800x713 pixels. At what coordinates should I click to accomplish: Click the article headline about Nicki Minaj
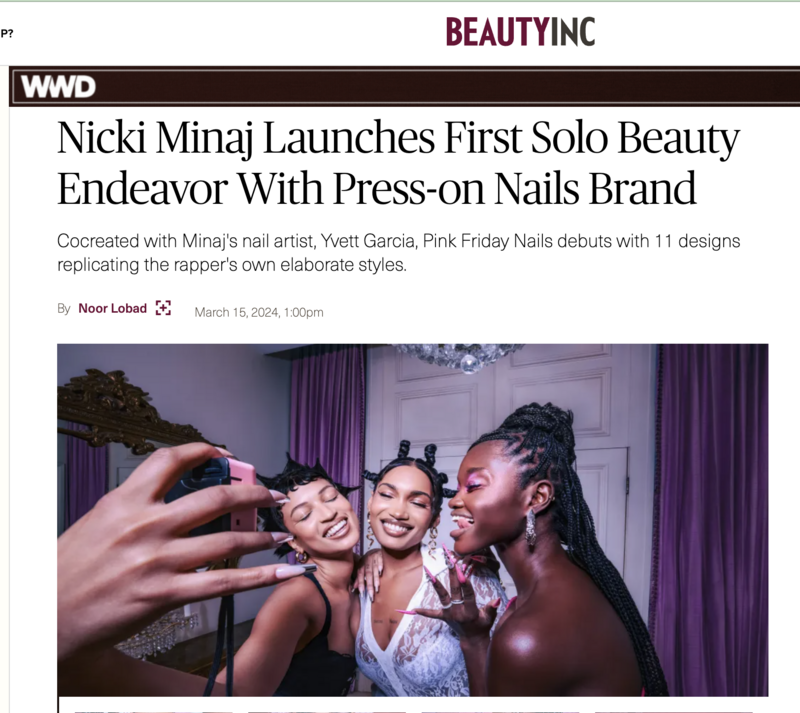(x=398, y=162)
